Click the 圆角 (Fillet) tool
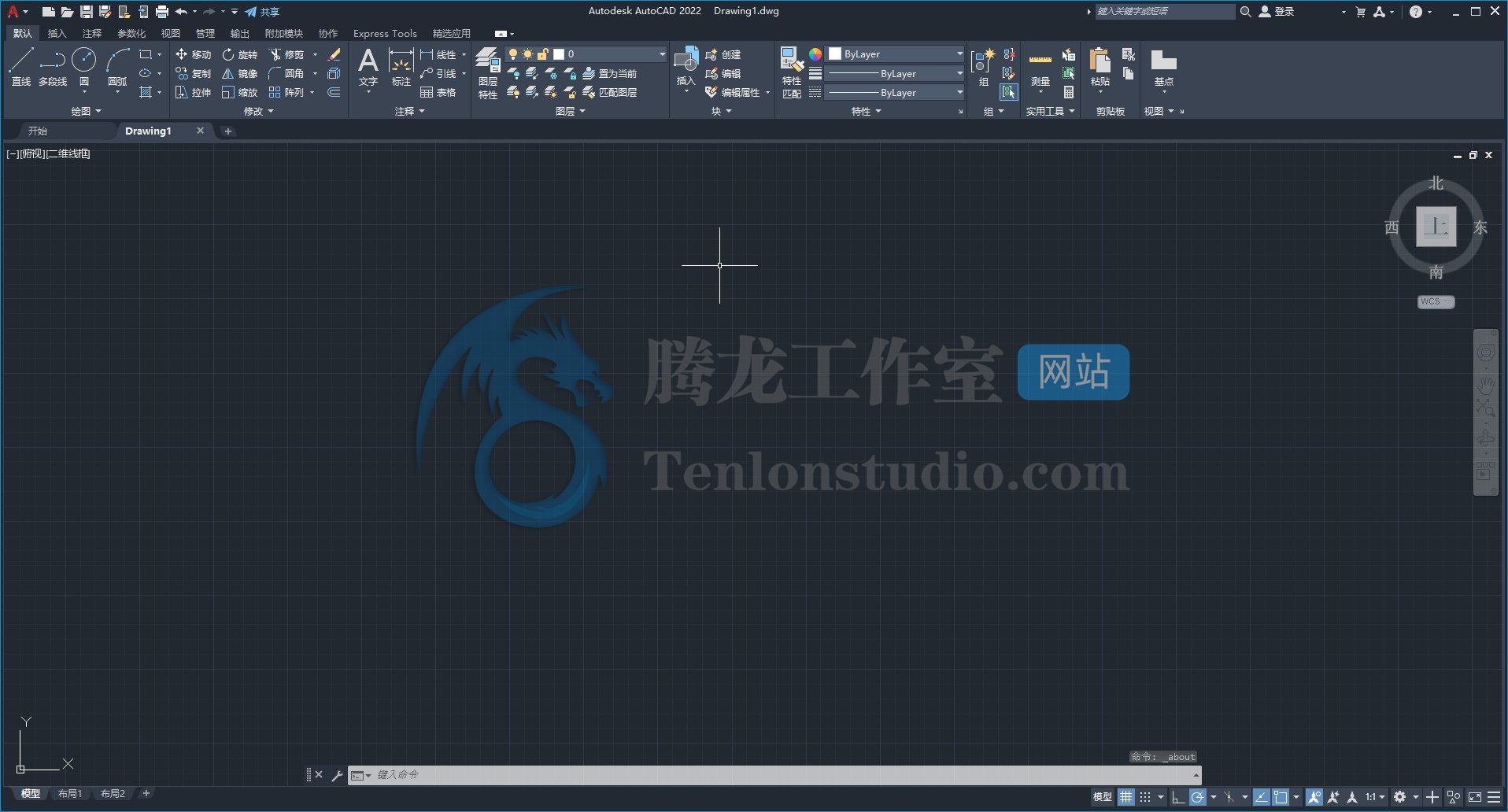Image resolution: width=1508 pixels, height=812 pixels. [286, 73]
